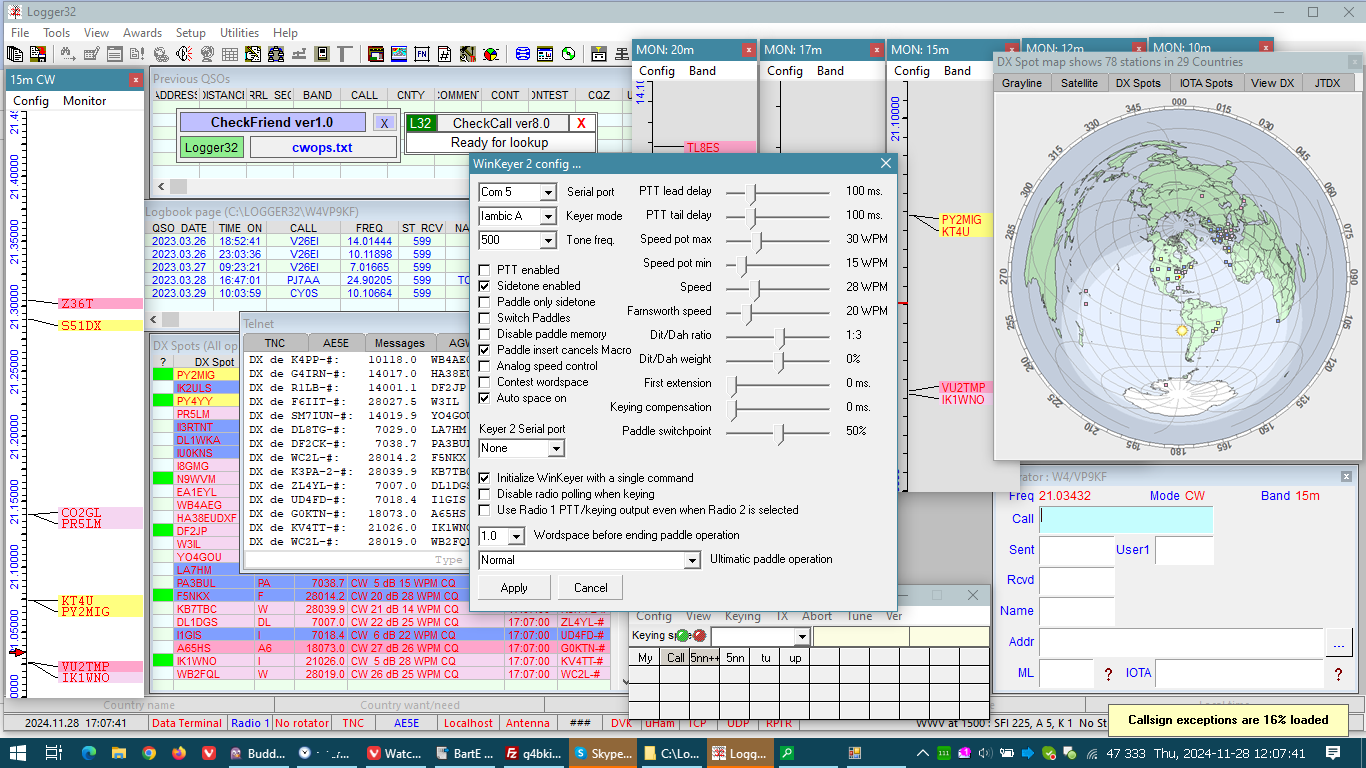Click the blue striped globe toolbar icon
Screen dimensions: 1366x768
click(523, 53)
